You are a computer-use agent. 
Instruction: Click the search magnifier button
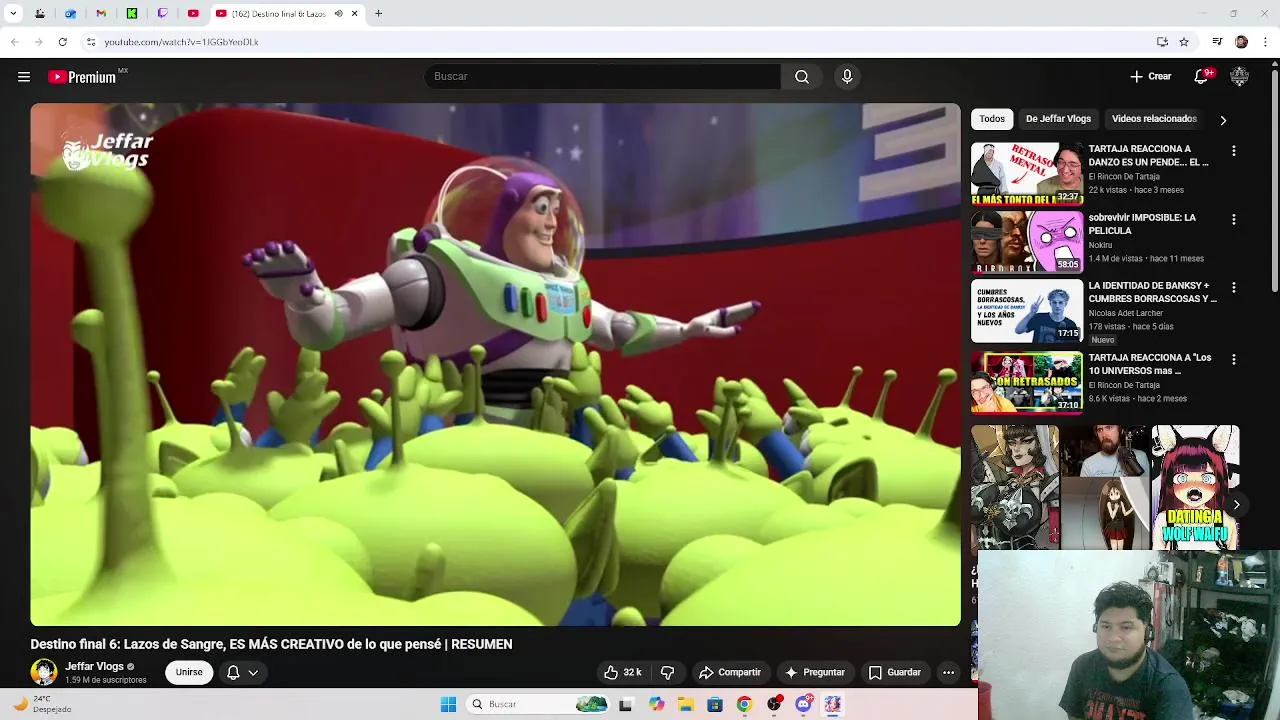[x=802, y=77]
